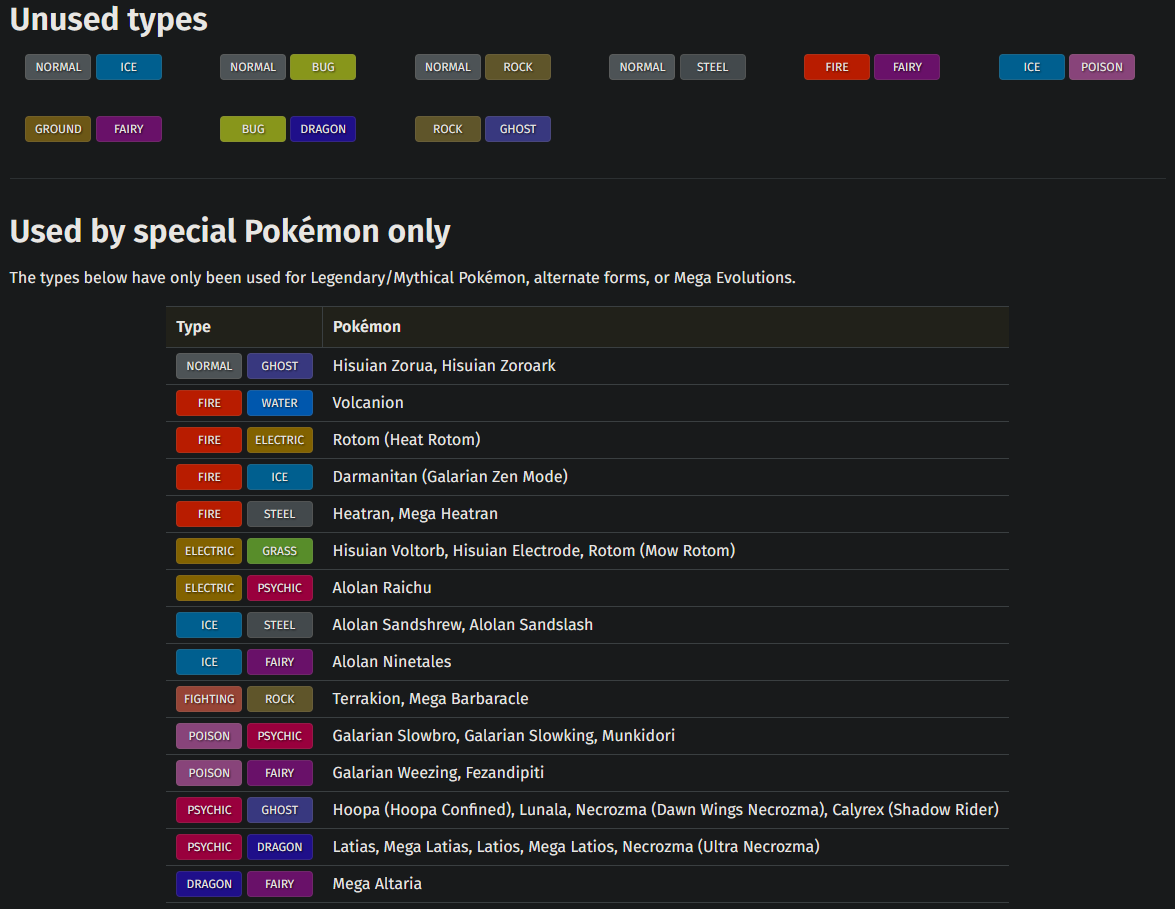
Task: Click the ROCK badge in the Terrakion row
Action: 280,698
